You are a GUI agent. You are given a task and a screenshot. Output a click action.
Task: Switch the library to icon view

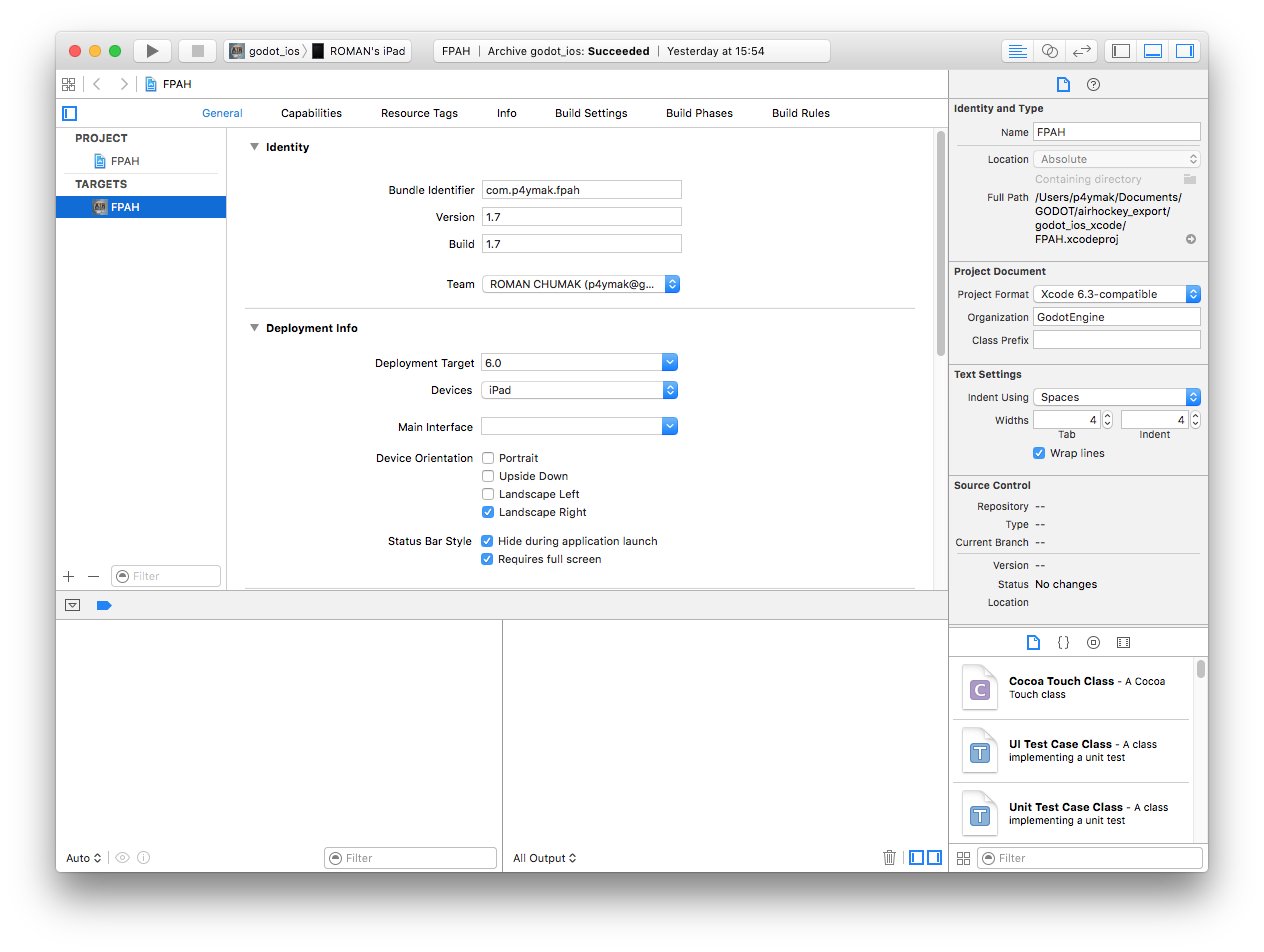click(964, 858)
